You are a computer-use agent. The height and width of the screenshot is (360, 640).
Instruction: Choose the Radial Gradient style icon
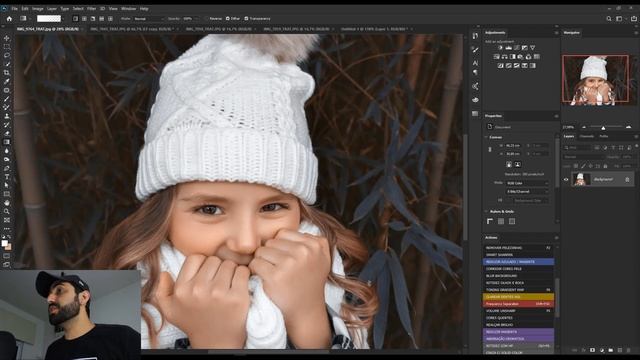[x=84, y=18]
